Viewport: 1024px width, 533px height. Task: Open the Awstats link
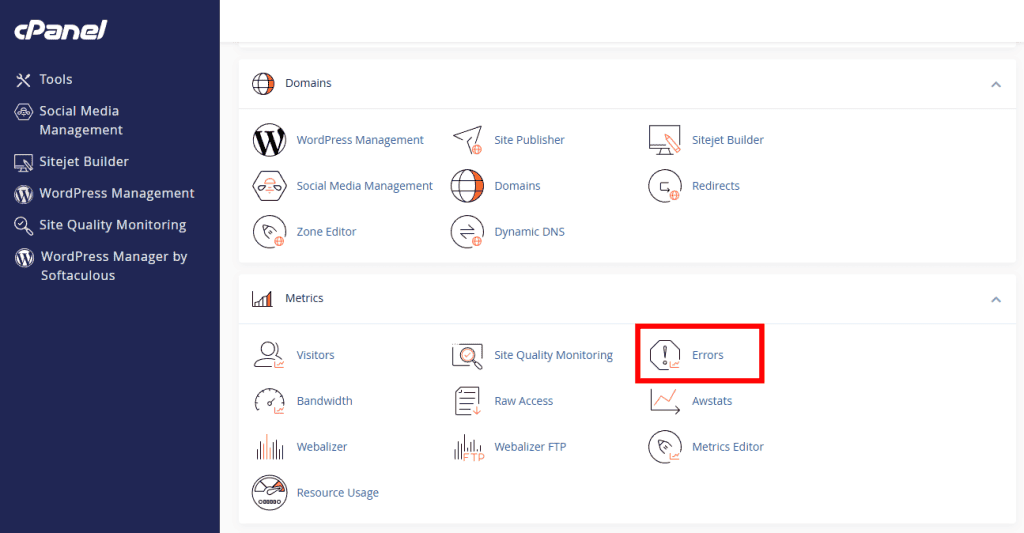(x=712, y=401)
